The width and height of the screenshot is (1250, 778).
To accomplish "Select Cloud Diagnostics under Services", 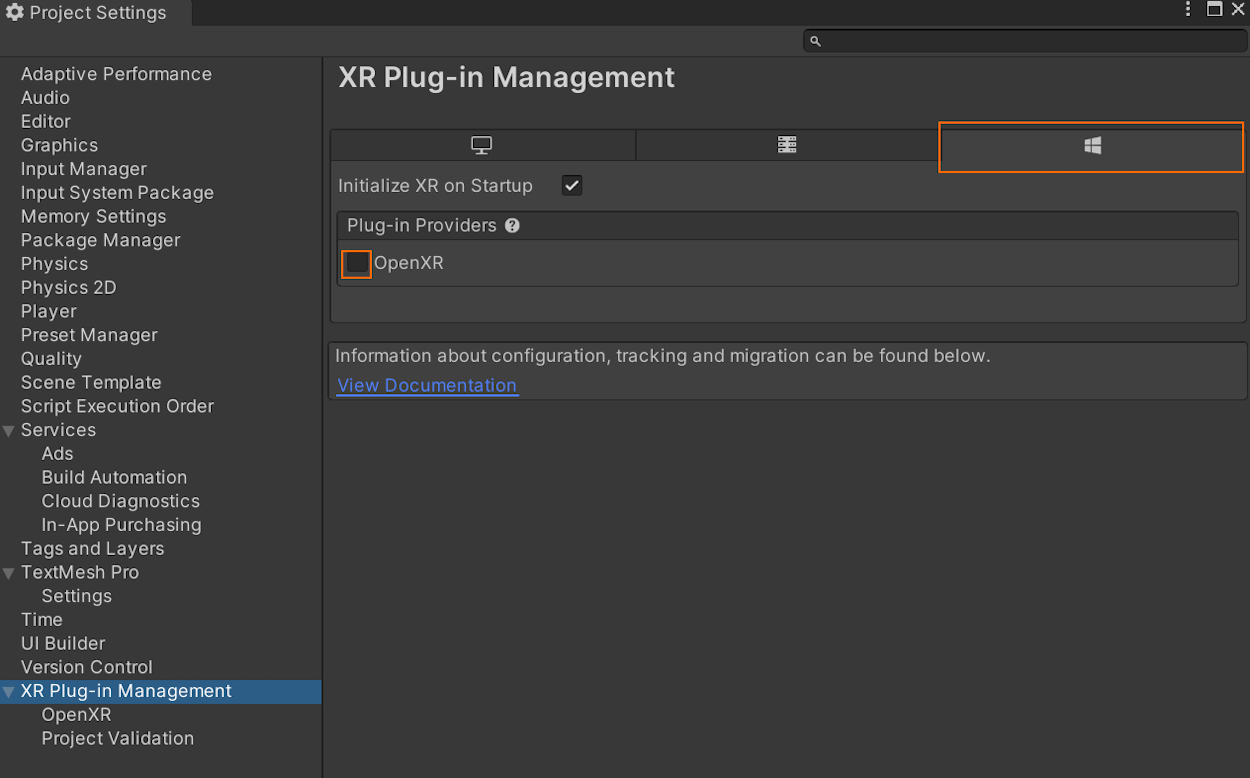I will pos(120,501).
